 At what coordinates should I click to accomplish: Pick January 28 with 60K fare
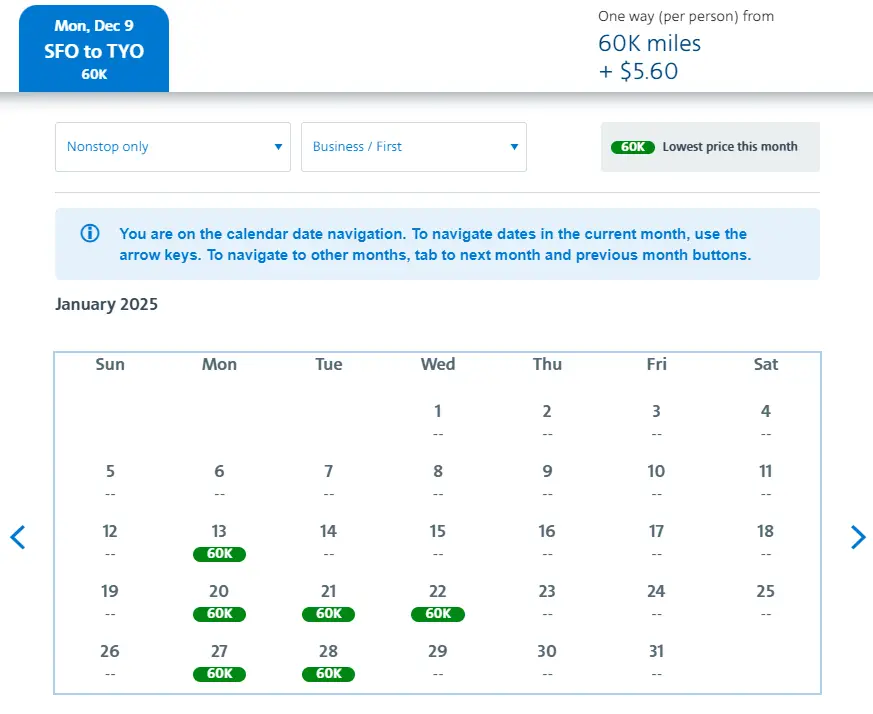coord(328,661)
